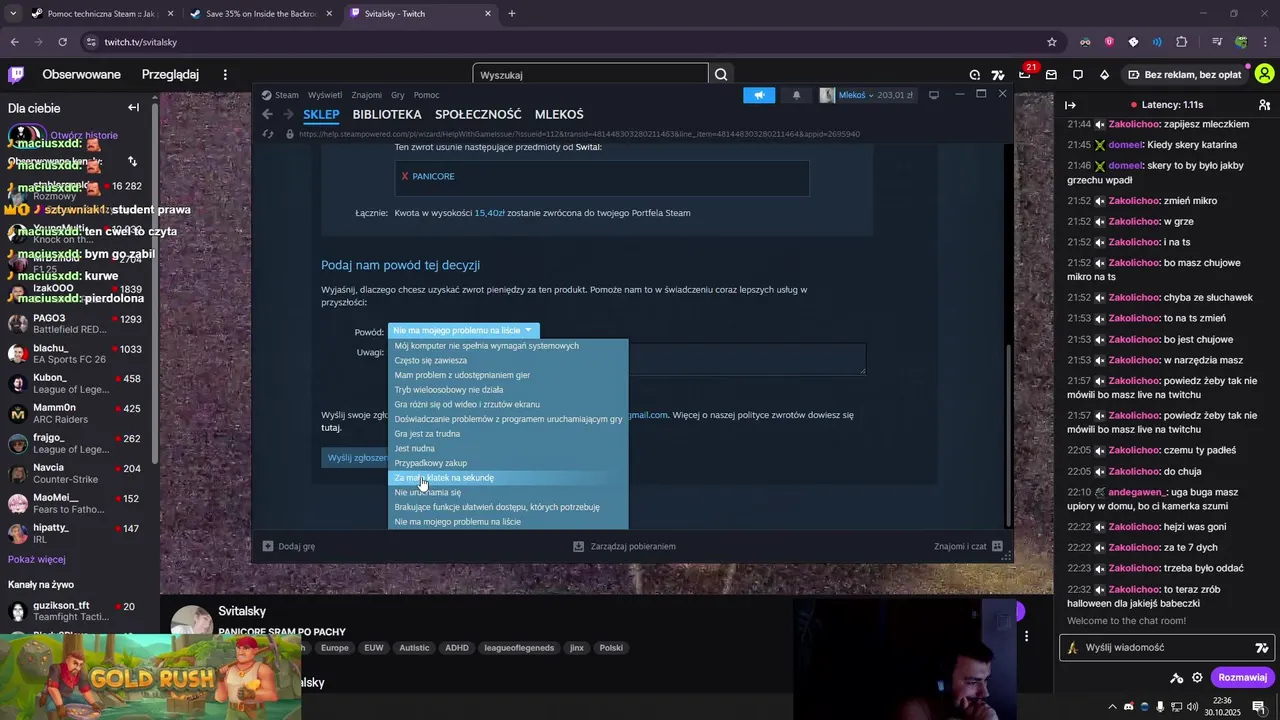
Task: Open Steam downloads manager icon
Action: (x=578, y=546)
